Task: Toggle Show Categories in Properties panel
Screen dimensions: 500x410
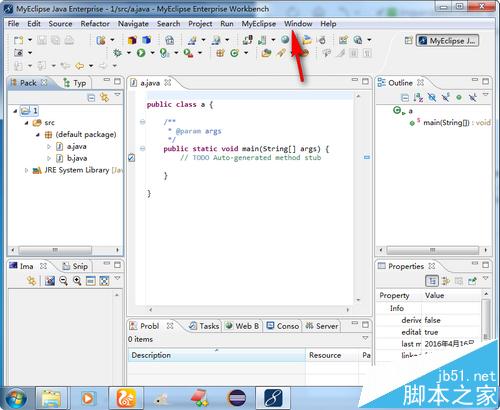Action: [432, 281]
